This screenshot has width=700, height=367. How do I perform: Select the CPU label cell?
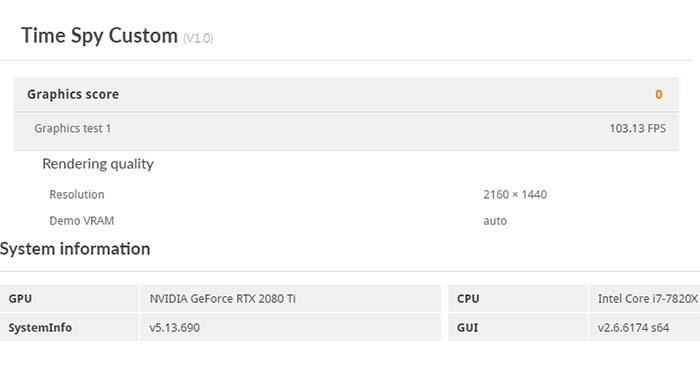[517, 299]
